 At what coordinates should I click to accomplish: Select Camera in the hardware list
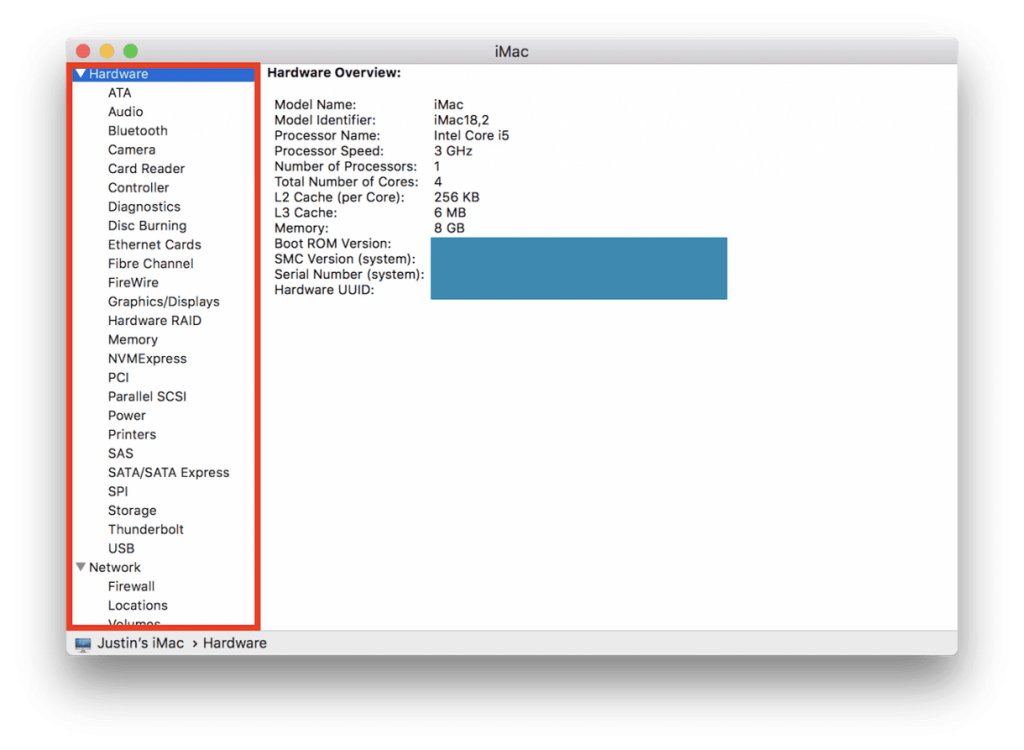tap(131, 150)
